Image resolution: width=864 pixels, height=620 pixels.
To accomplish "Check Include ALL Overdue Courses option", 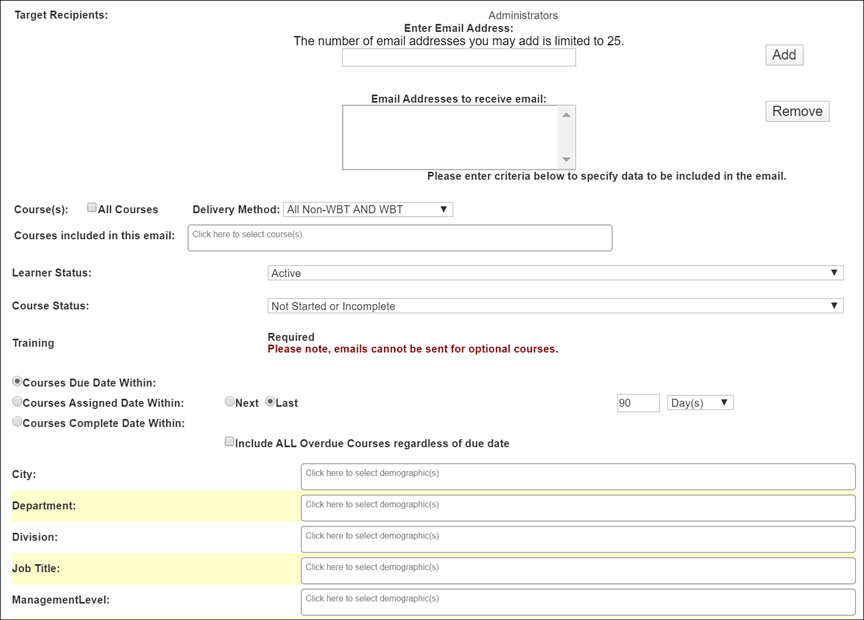I will coord(229,443).
